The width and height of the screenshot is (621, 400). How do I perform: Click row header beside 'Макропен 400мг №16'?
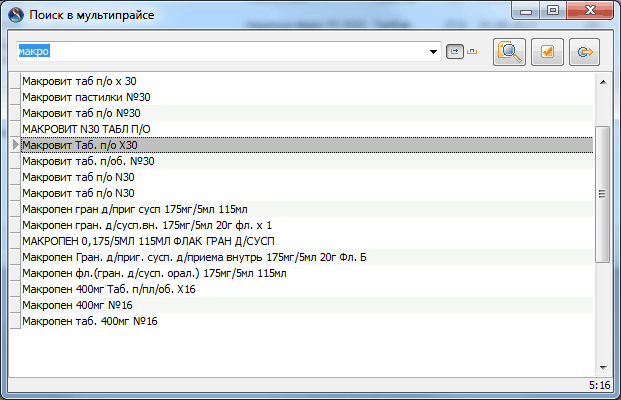point(15,305)
